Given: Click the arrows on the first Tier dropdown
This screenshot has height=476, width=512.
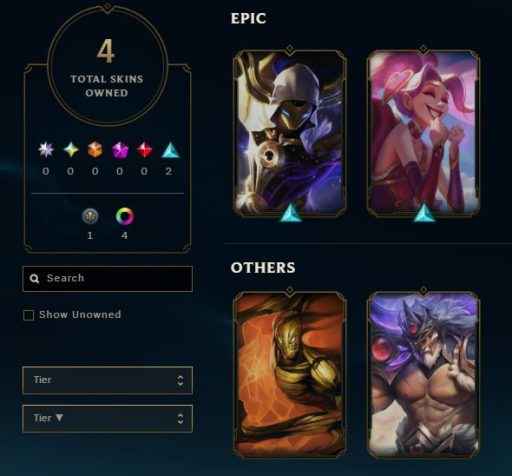Looking at the screenshot, I should 180,380.
